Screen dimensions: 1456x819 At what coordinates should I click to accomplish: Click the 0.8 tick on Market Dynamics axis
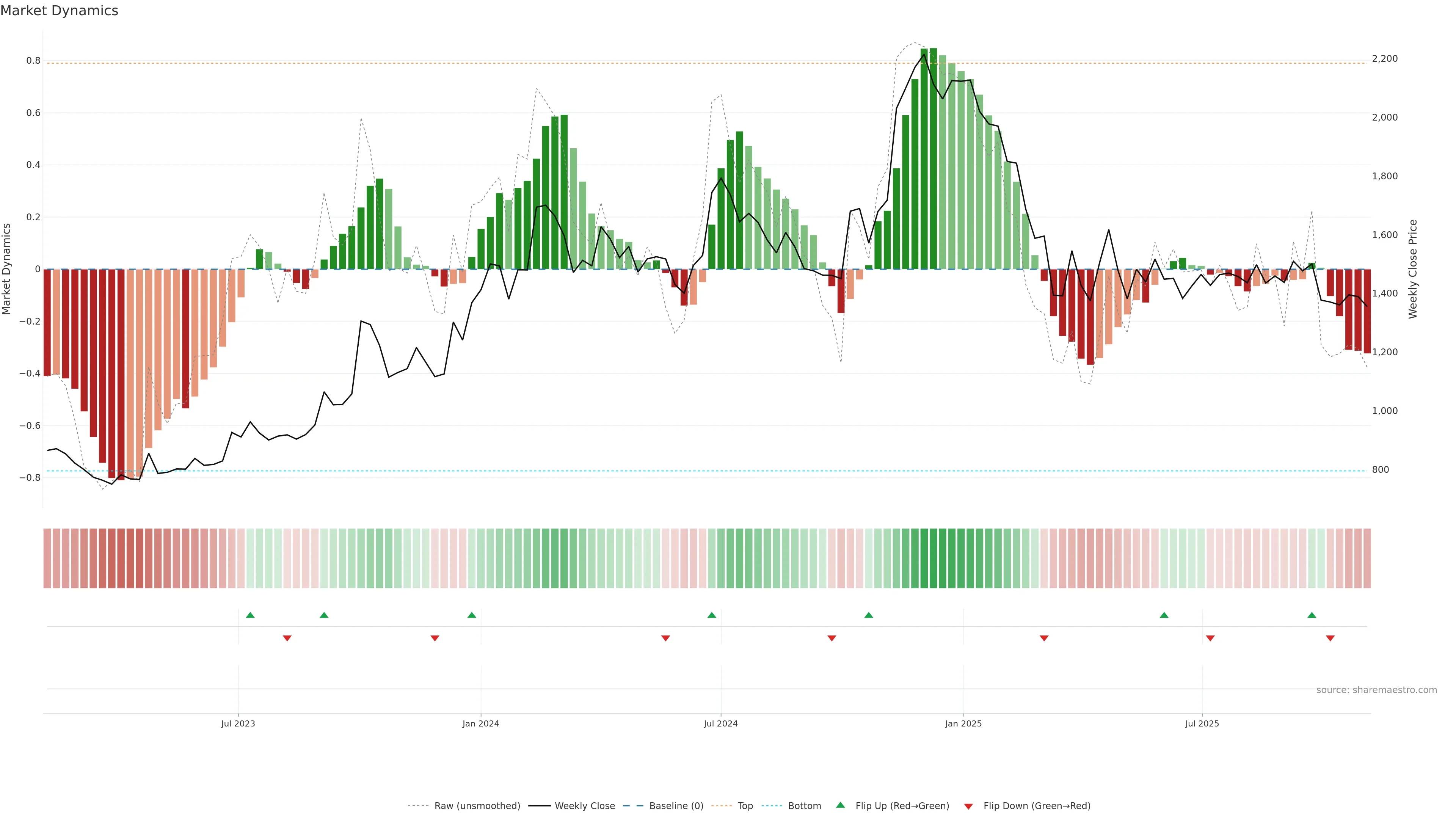(33, 61)
